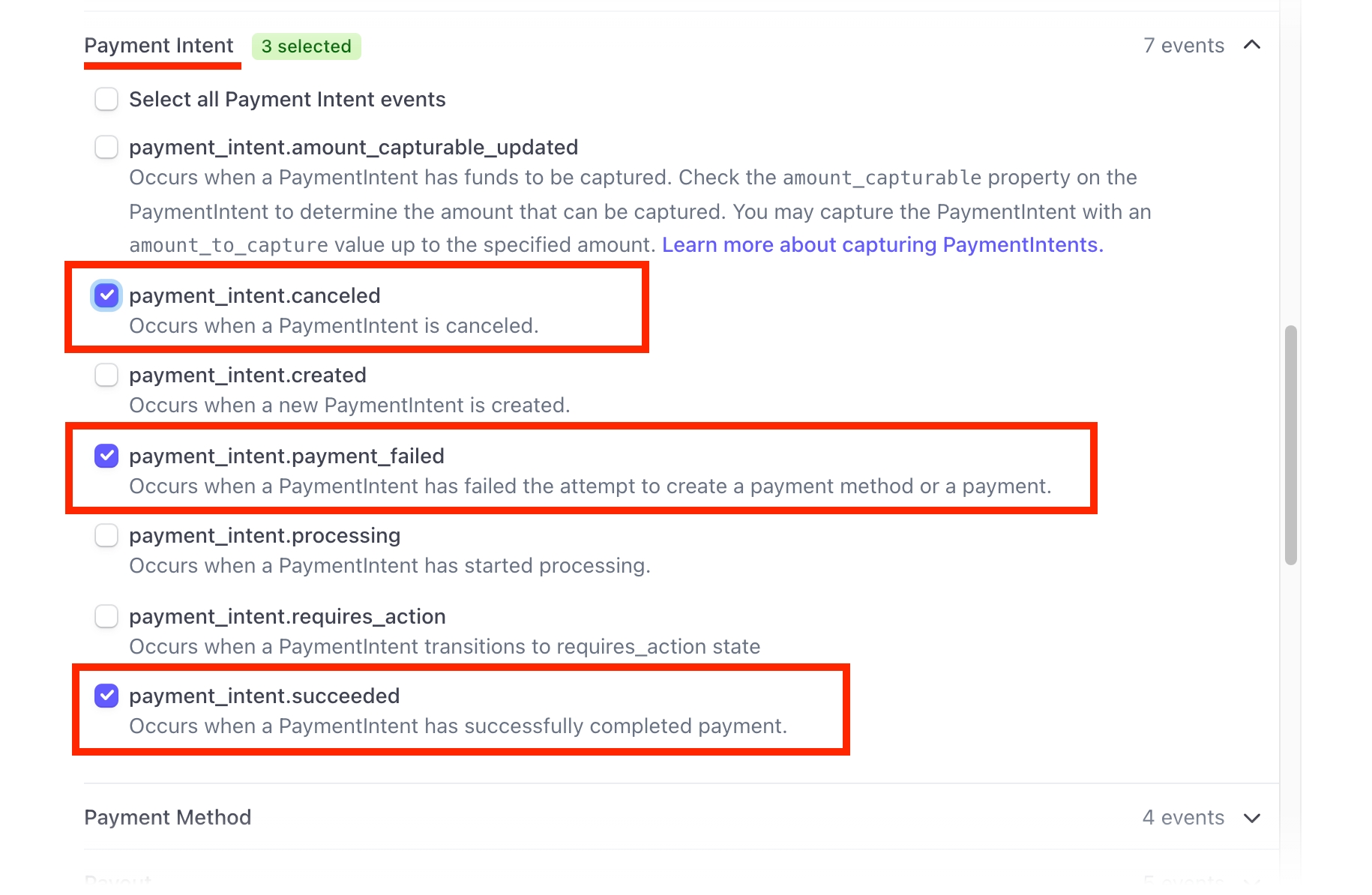This screenshot has height=895, width=1372.
Task: Enable payment_intent.created checkbox
Action: (106, 375)
